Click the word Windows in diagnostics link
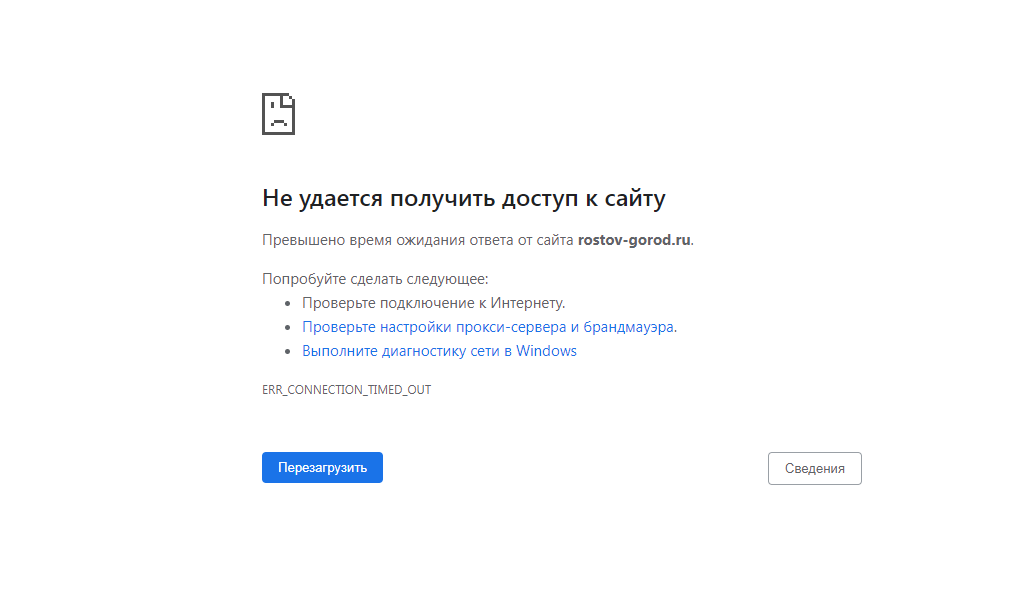This screenshot has width=1029, height=592. (546, 351)
